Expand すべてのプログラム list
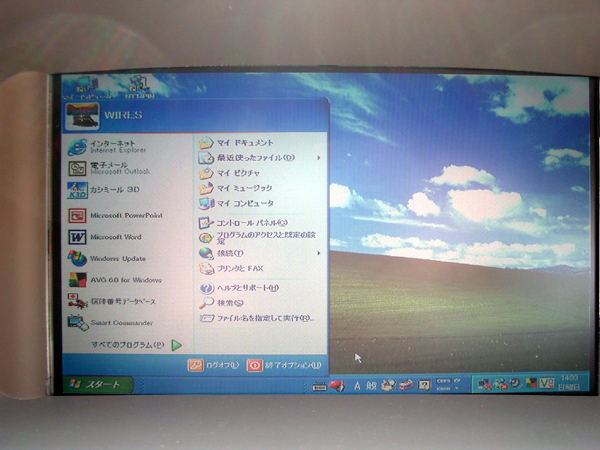This screenshot has width=600, height=450. tap(136, 345)
